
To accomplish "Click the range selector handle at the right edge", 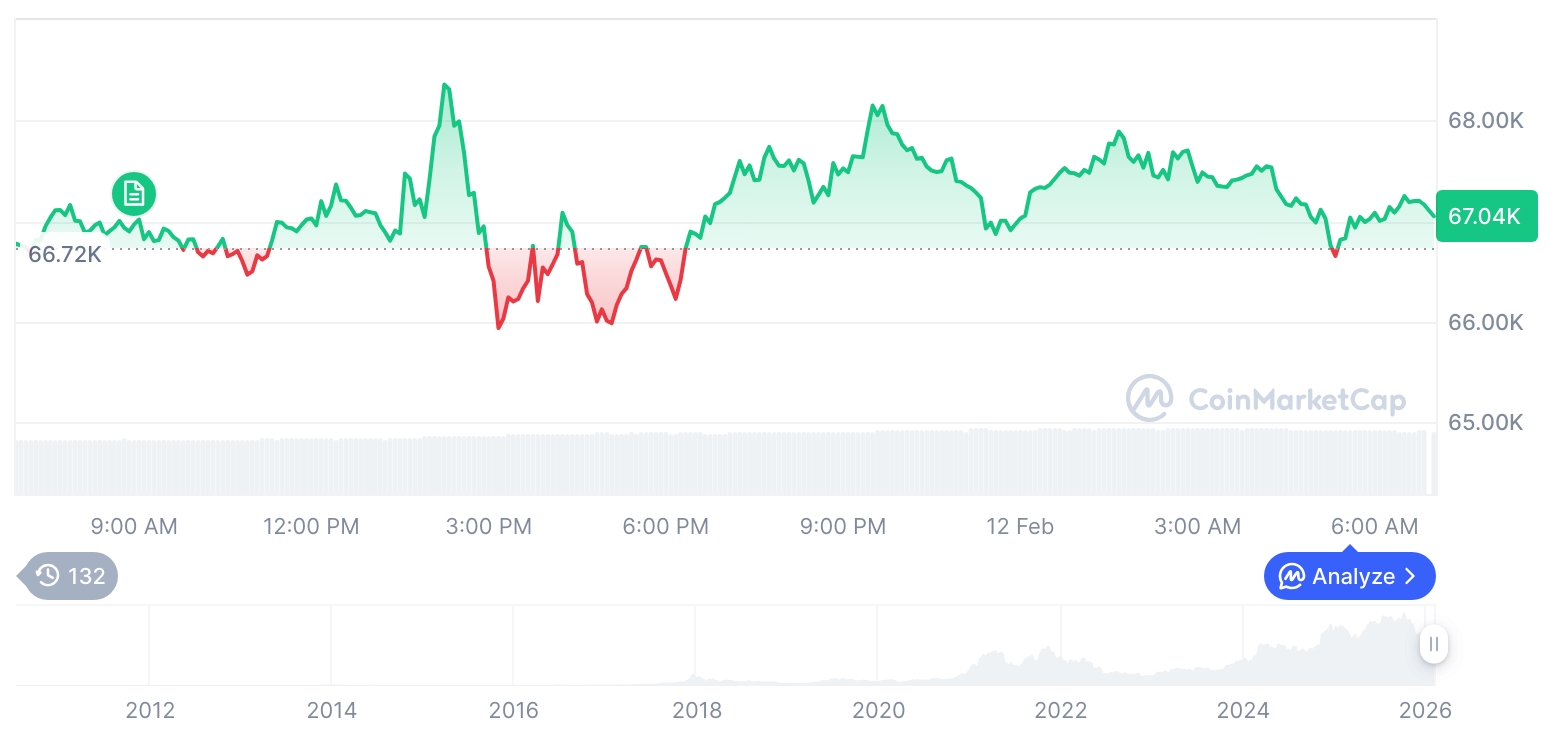I will [x=1434, y=644].
